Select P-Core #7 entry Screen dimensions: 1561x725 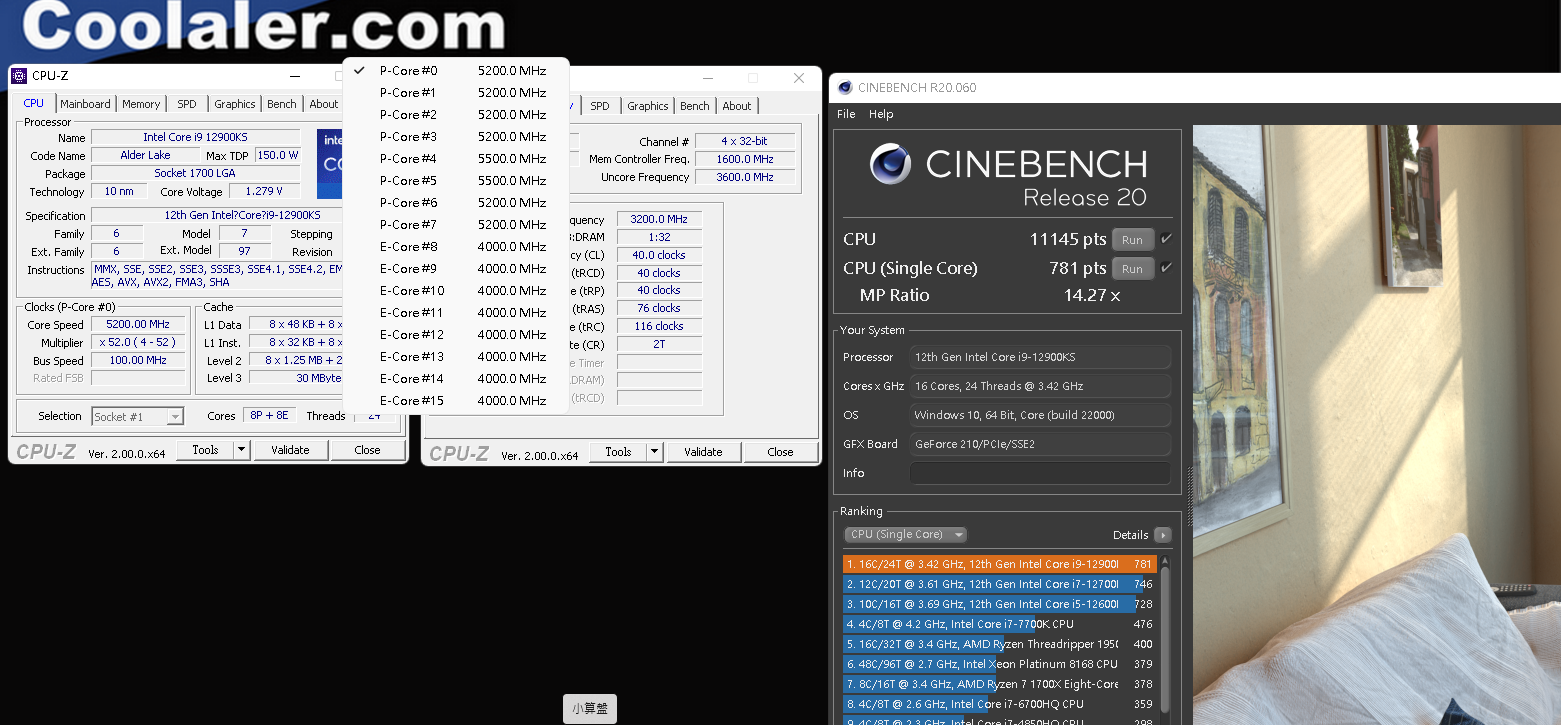tap(456, 225)
